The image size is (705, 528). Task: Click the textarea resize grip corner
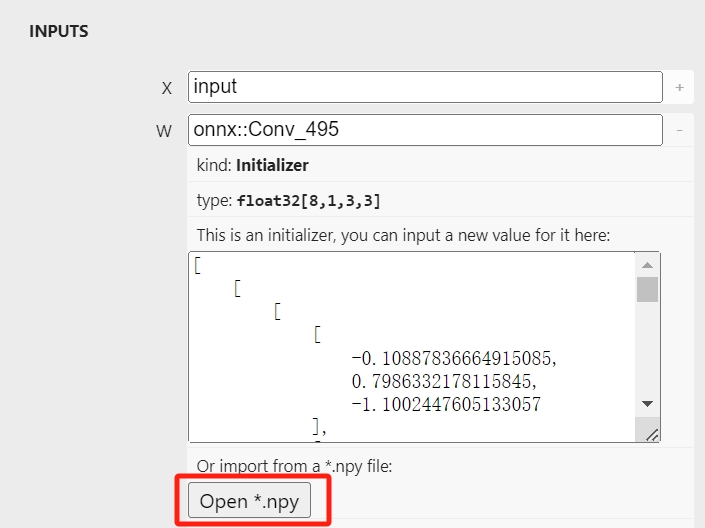click(651, 434)
